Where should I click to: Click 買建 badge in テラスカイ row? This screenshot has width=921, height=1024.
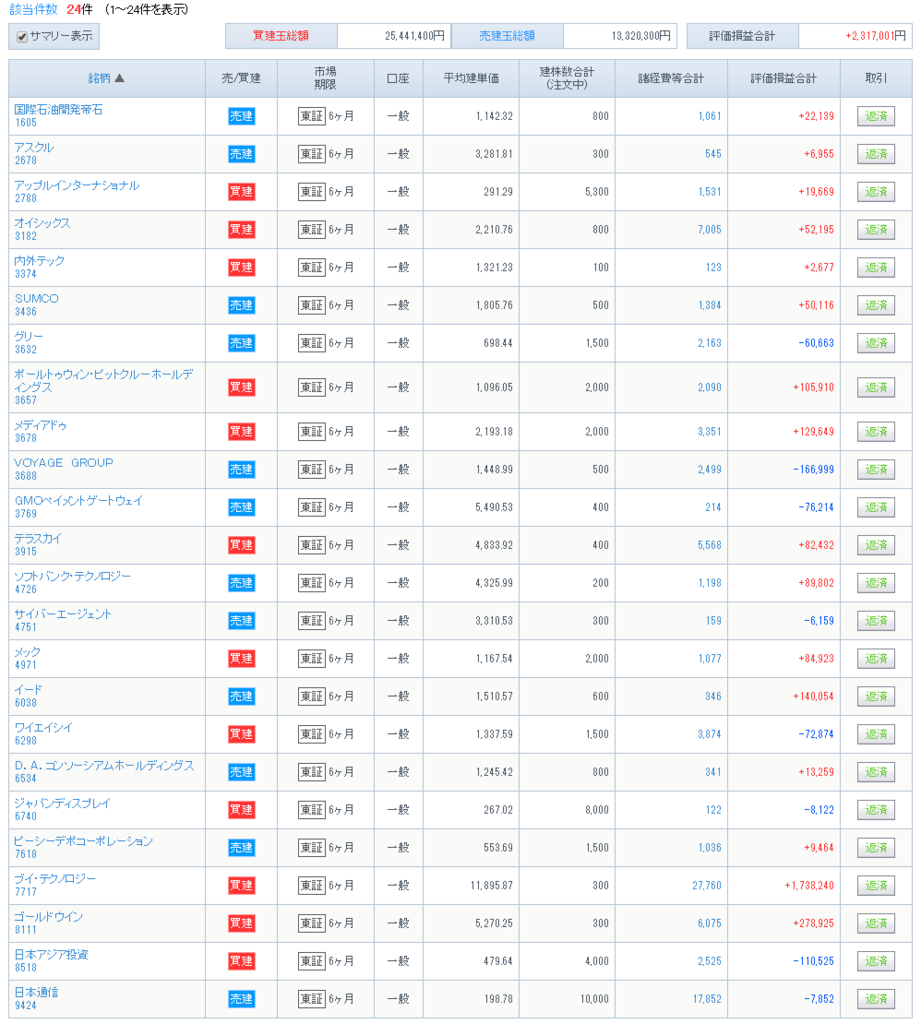241,545
